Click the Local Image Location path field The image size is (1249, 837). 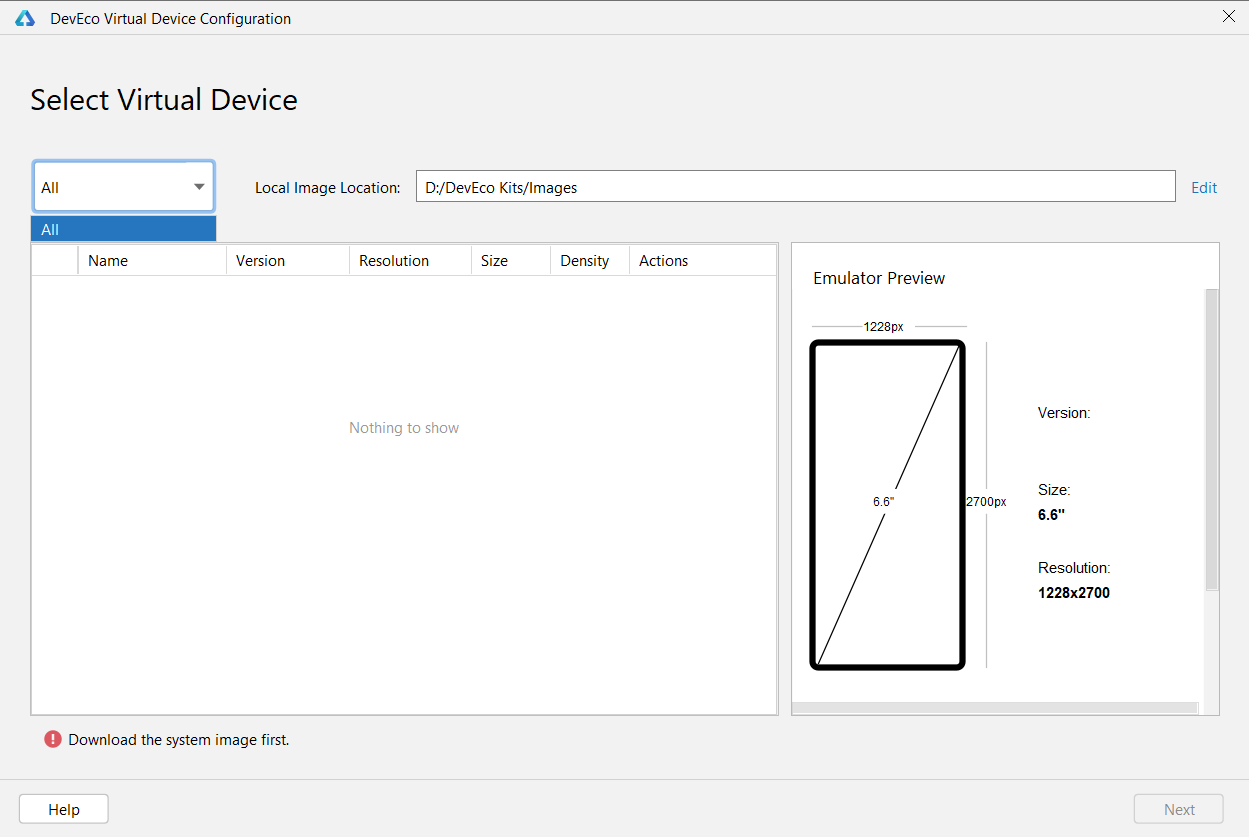(x=796, y=187)
